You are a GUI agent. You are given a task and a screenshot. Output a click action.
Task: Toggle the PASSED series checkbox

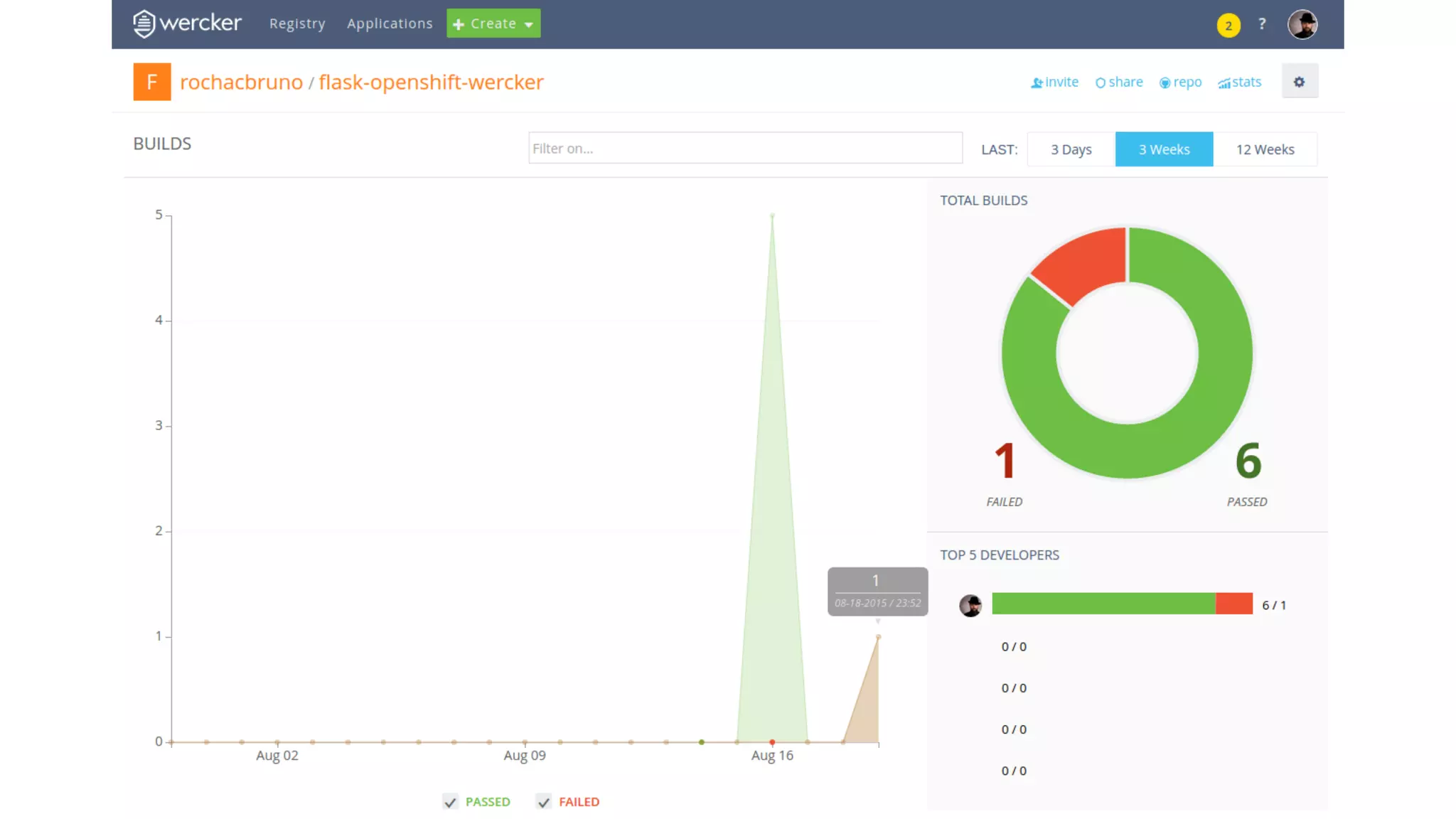tap(450, 802)
